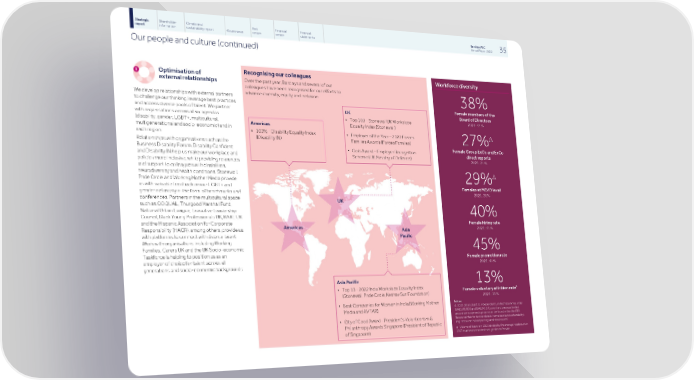694x380 pixels.
Task: Click the Workforce diversity panel heading
Action: coord(456,86)
